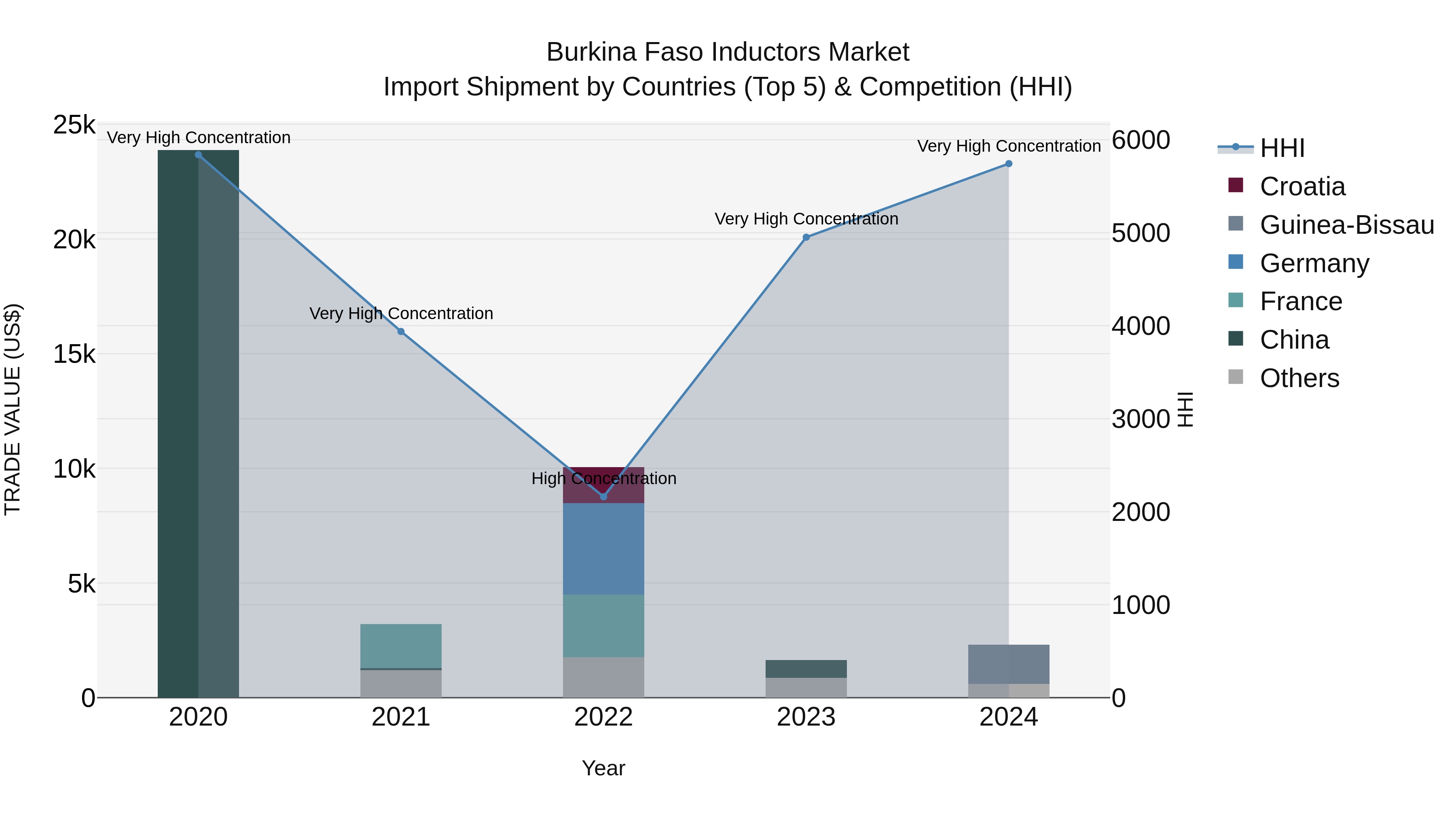Click the Guinea-Bissau slate legend swatch

1236,223
